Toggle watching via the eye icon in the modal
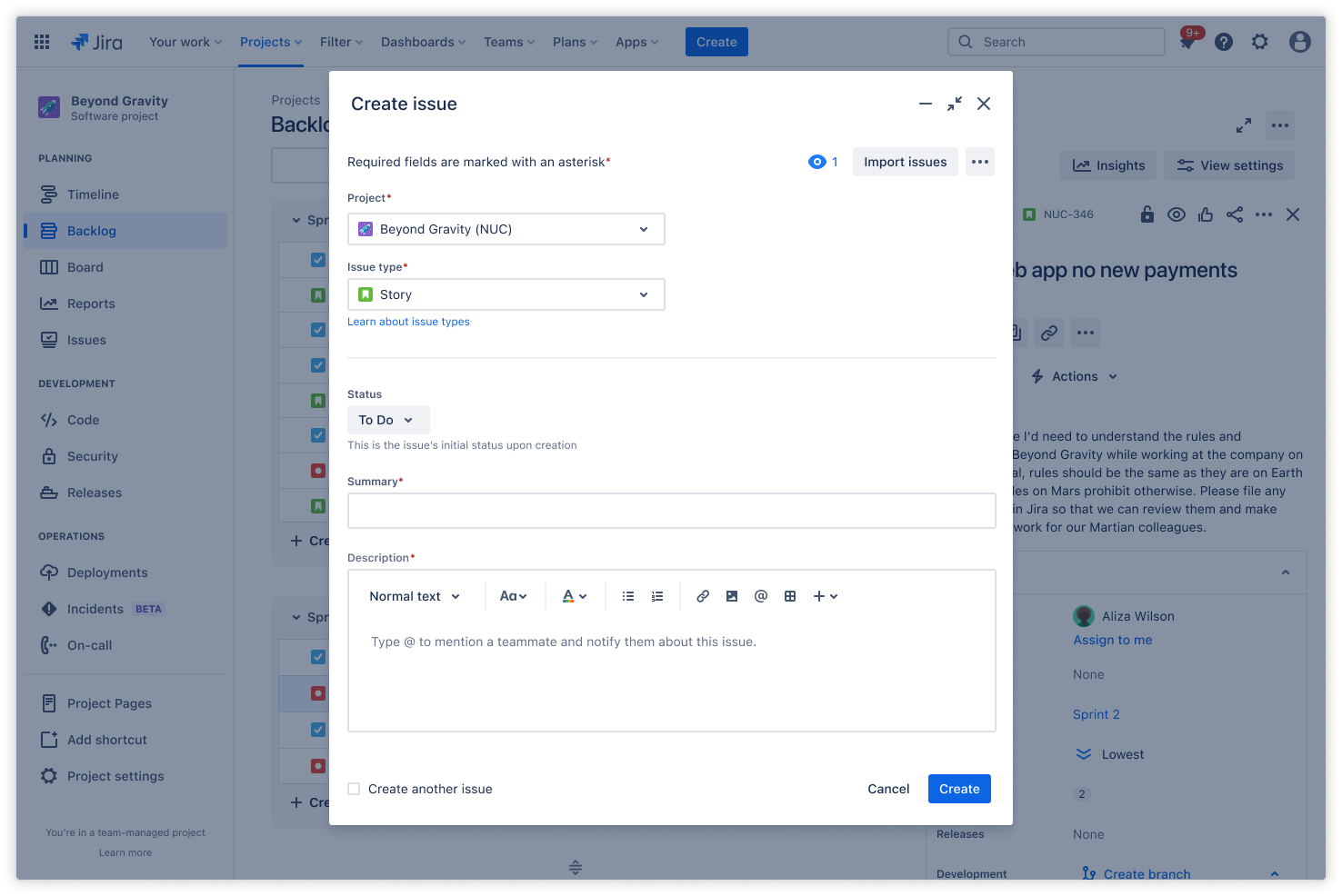This screenshot has width=1342, height=896. (x=816, y=161)
